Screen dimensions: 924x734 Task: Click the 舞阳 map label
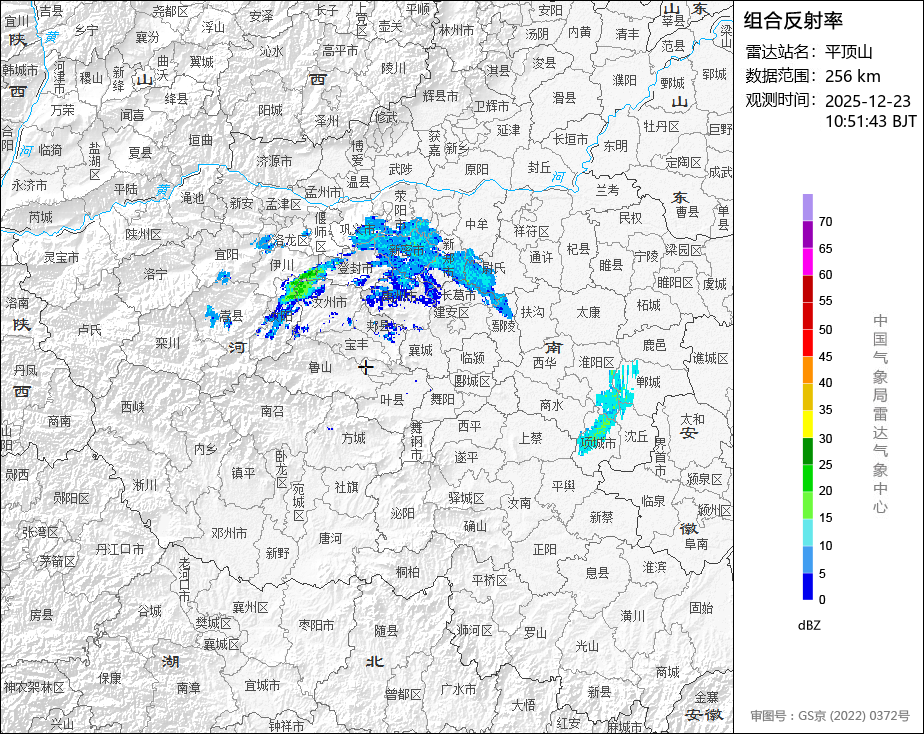pyautogui.click(x=442, y=399)
